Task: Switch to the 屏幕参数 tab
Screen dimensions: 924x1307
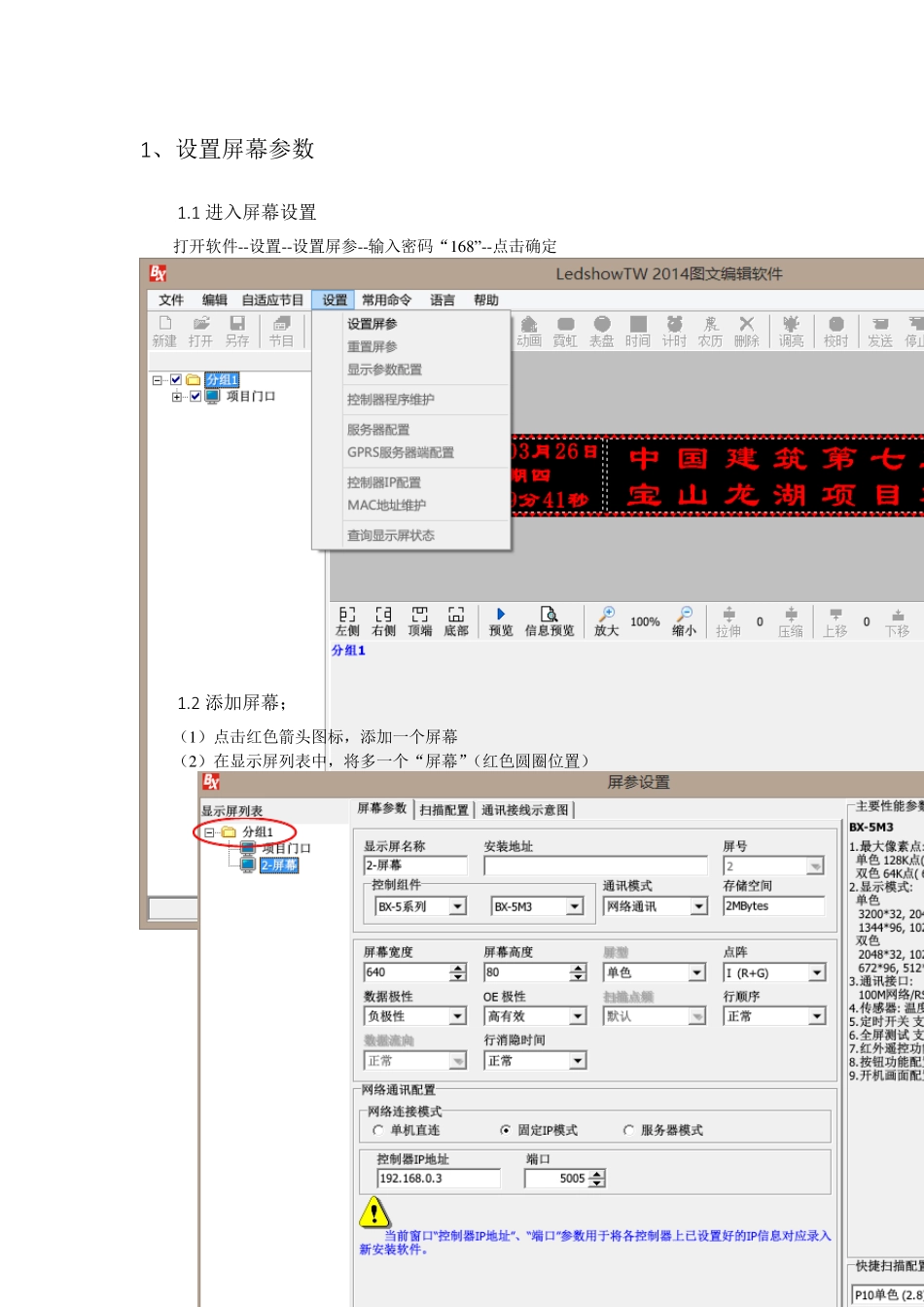Action: pyautogui.click(x=382, y=808)
